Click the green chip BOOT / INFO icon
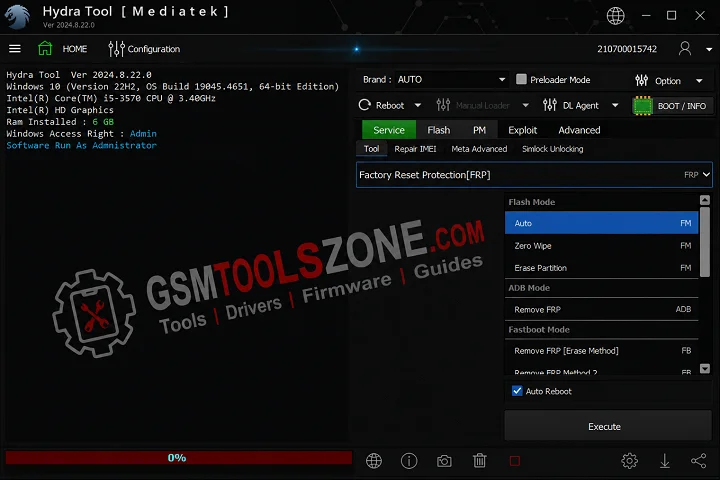 point(642,106)
